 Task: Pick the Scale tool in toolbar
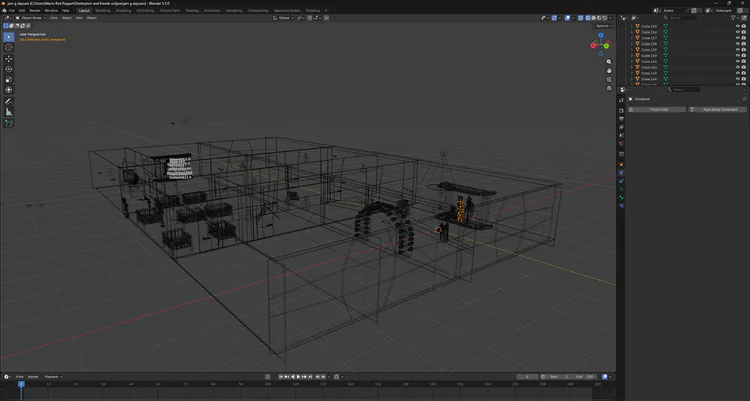[9, 79]
